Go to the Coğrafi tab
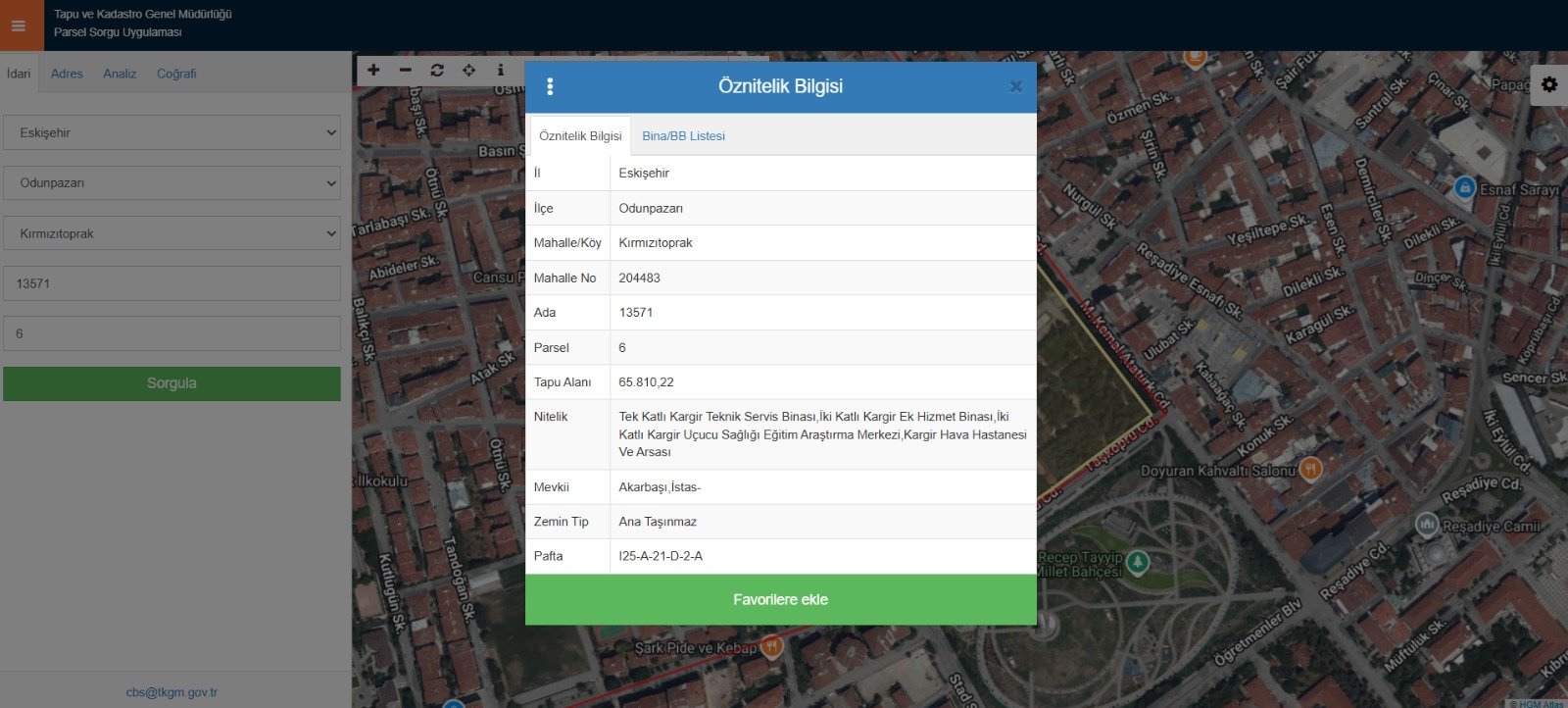1568x708 pixels. point(176,74)
